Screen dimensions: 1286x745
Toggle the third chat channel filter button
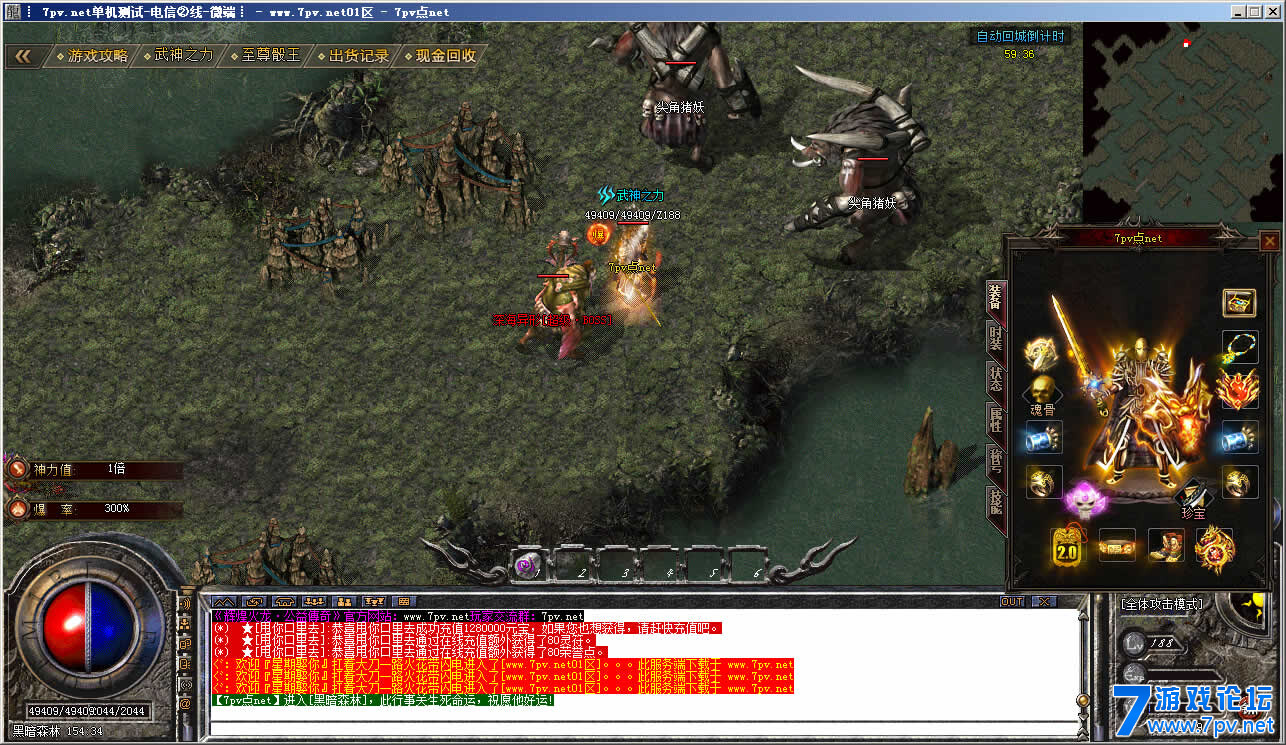pyautogui.click(x=185, y=644)
